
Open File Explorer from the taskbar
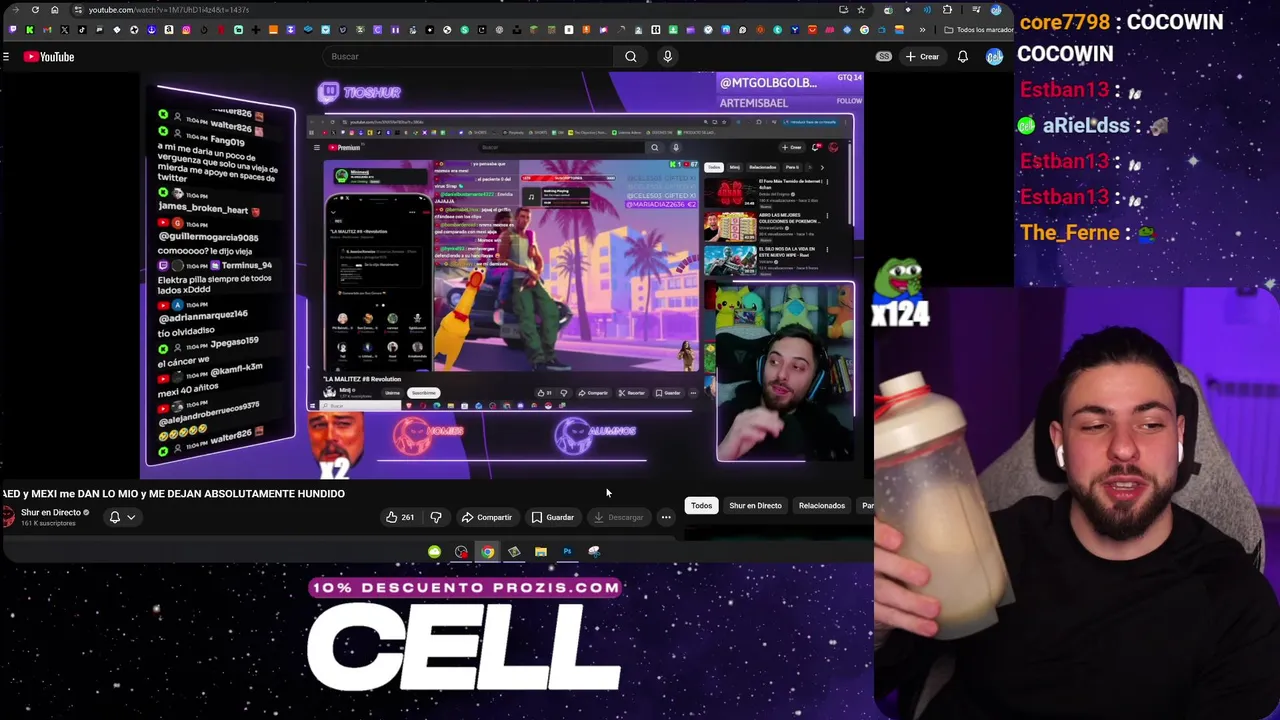coord(541,552)
